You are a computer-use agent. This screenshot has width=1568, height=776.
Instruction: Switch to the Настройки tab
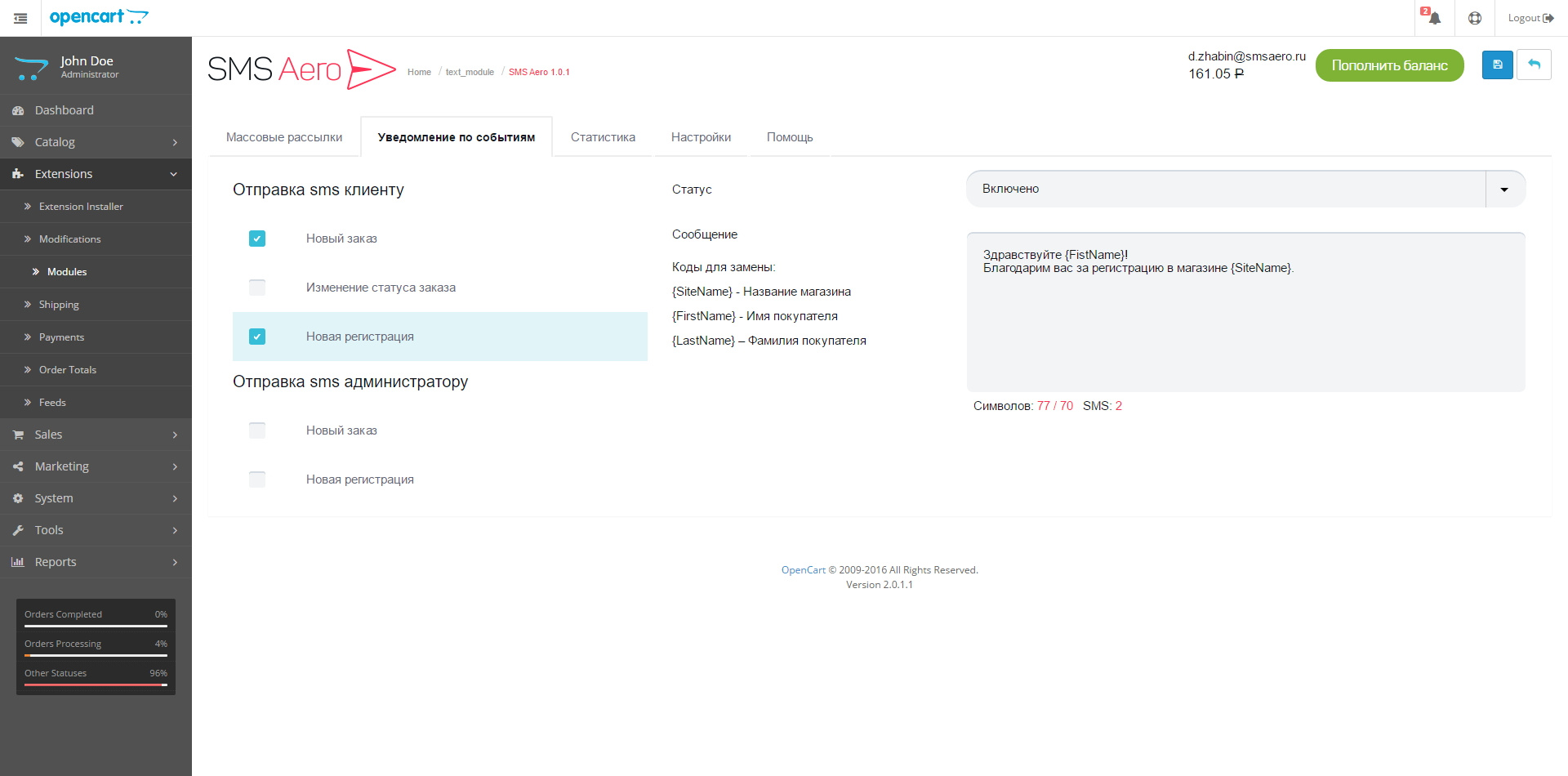(x=701, y=137)
